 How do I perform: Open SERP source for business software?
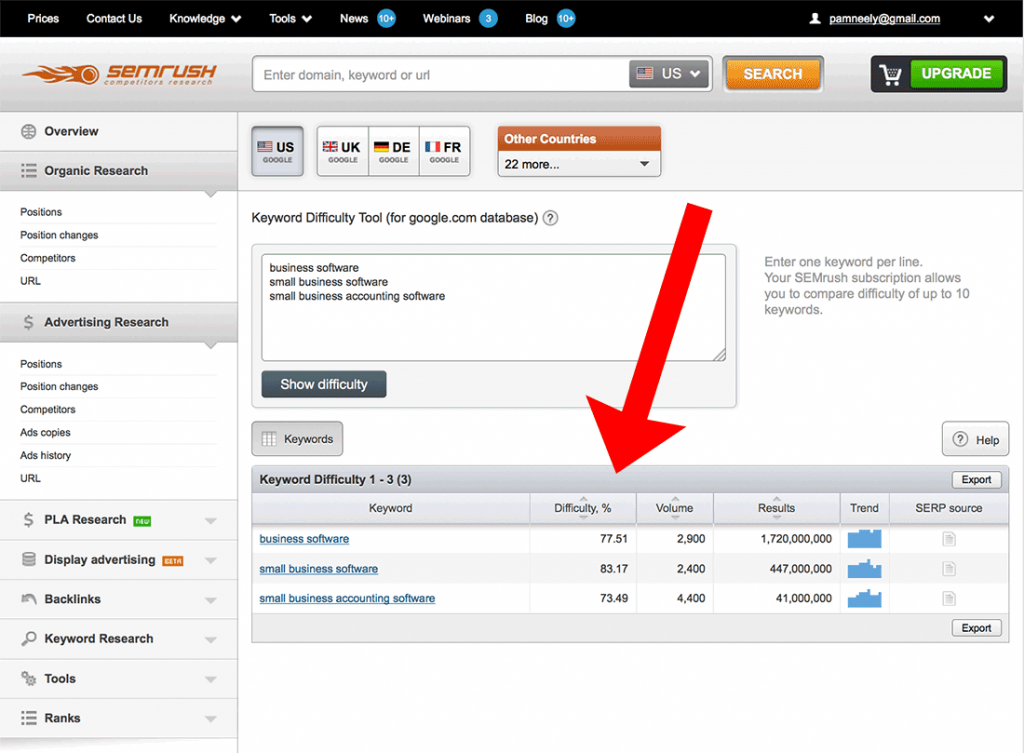[x=949, y=539]
